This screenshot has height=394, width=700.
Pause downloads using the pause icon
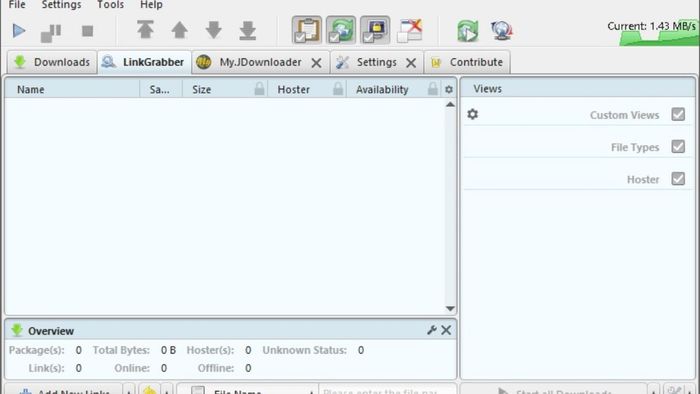coord(51,33)
